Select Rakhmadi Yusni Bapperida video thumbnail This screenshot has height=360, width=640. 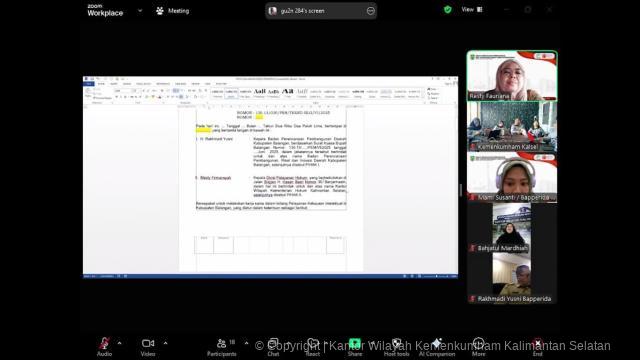tap(512, 279)
